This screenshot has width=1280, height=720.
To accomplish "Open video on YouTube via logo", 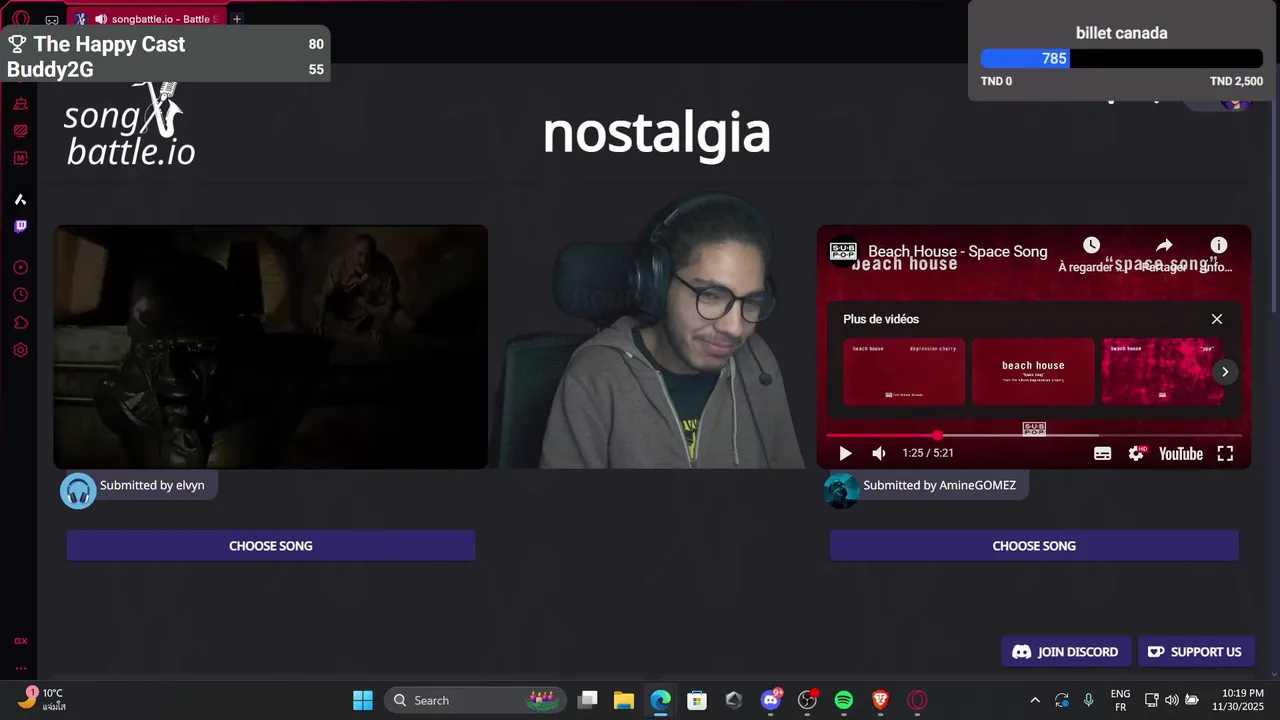I will click(x=1180, y=454).
